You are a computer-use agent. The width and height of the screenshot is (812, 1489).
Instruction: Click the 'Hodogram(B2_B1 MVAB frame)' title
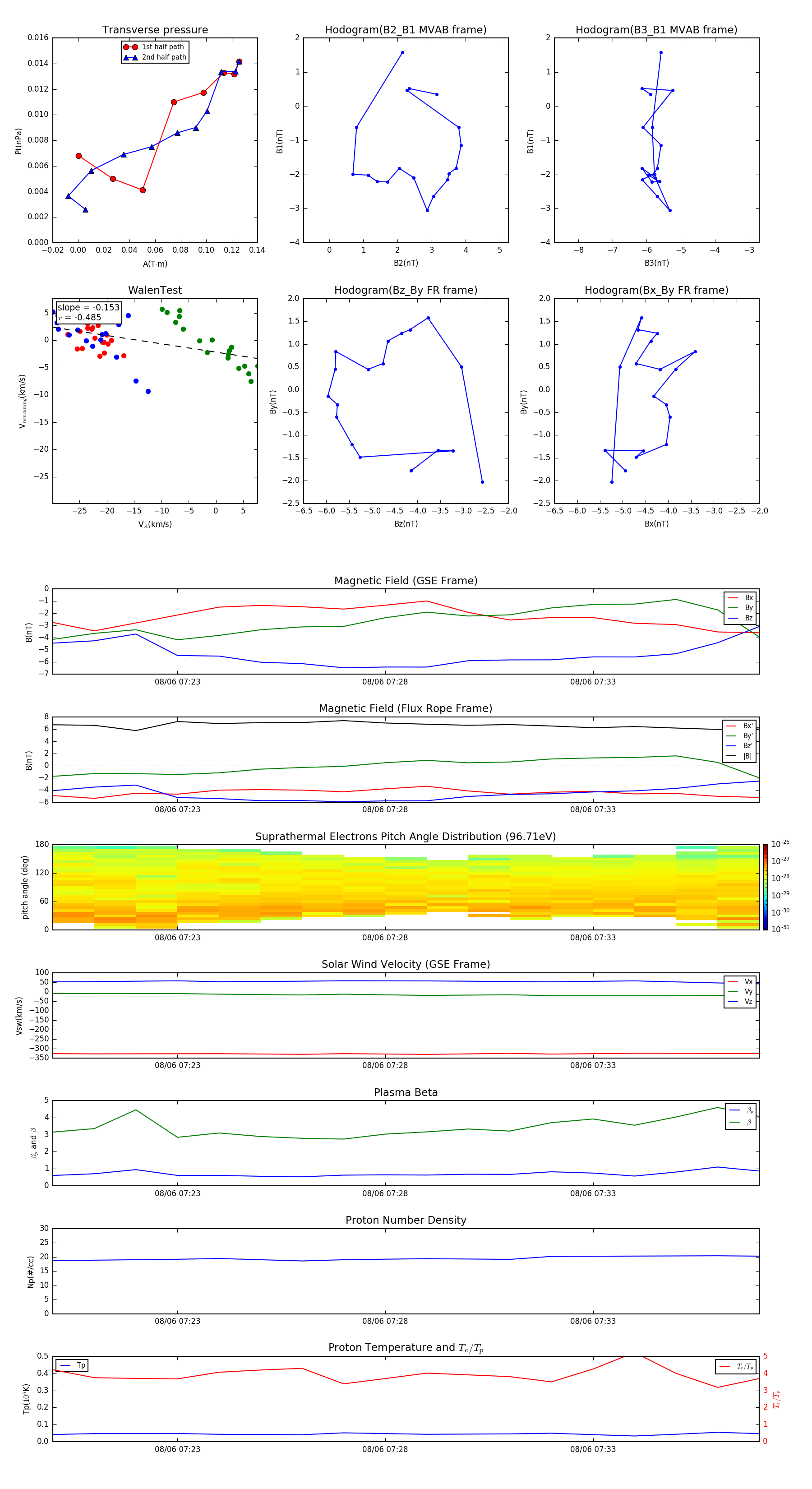tap(406, 30)
